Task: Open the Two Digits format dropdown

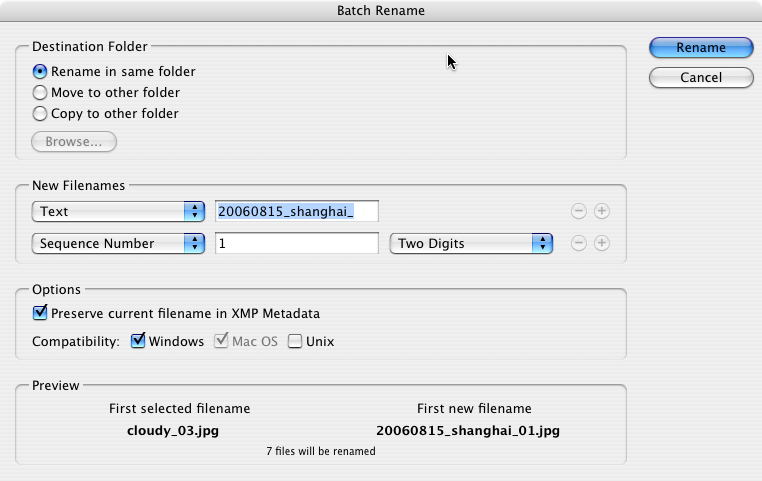Action: click(471, 243)
